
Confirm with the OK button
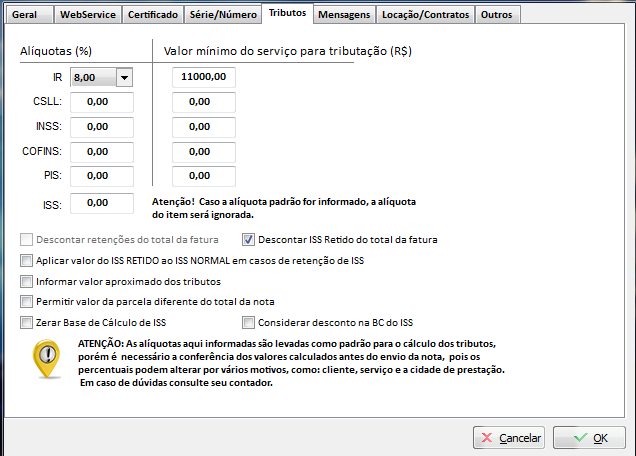tap(589, 438)
